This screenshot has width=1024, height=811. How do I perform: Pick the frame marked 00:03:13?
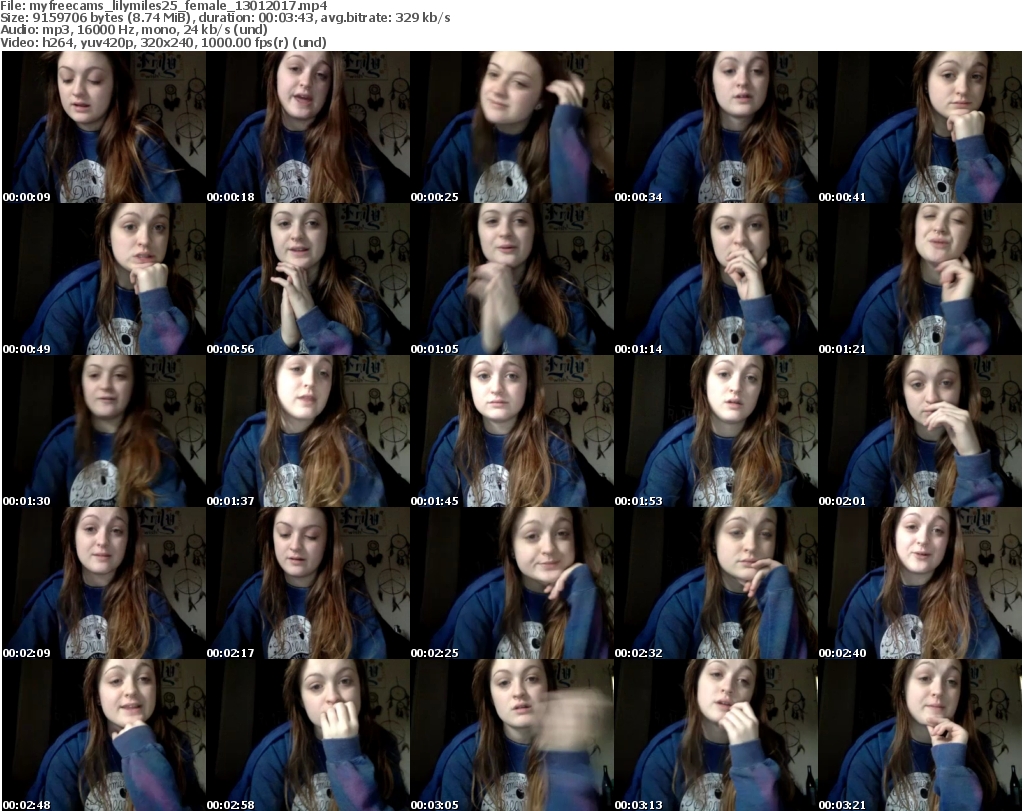pos(716,735)
